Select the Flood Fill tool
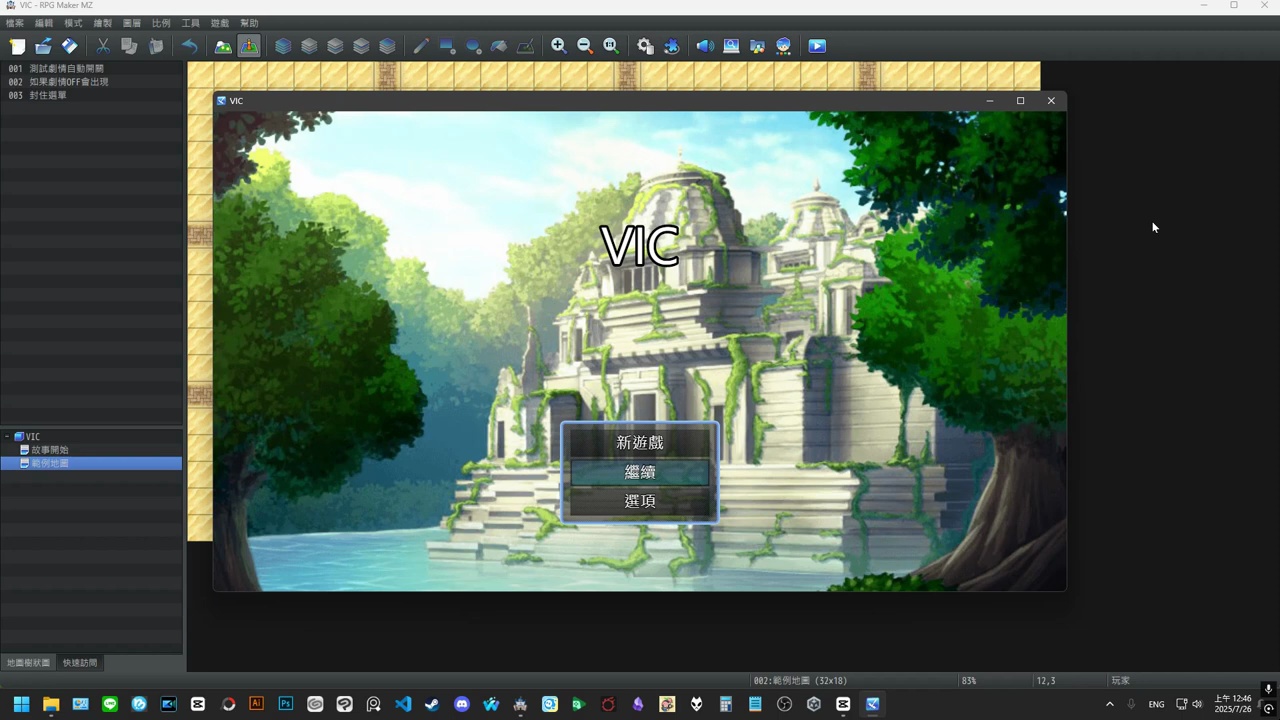 [x=499, y=46]
